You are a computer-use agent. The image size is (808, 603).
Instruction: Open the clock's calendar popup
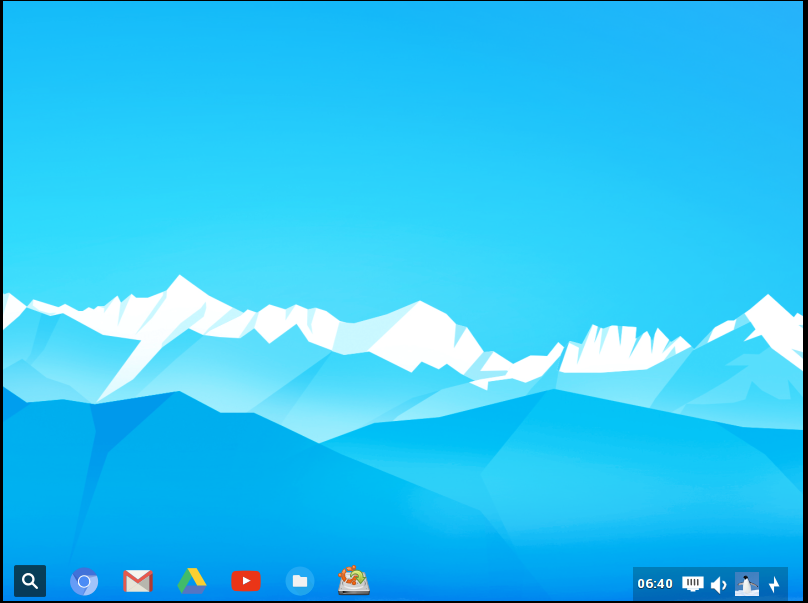coord(655,582)
